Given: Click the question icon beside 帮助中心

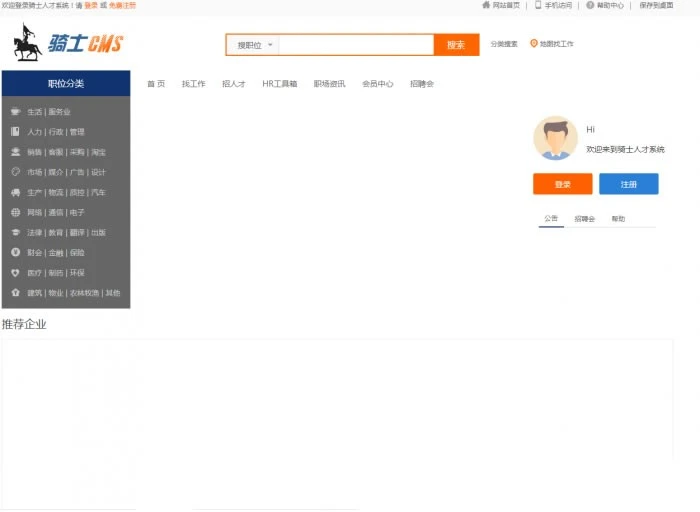Looking at the screenshot, I should pyautogui.click(x=590, y=5).
